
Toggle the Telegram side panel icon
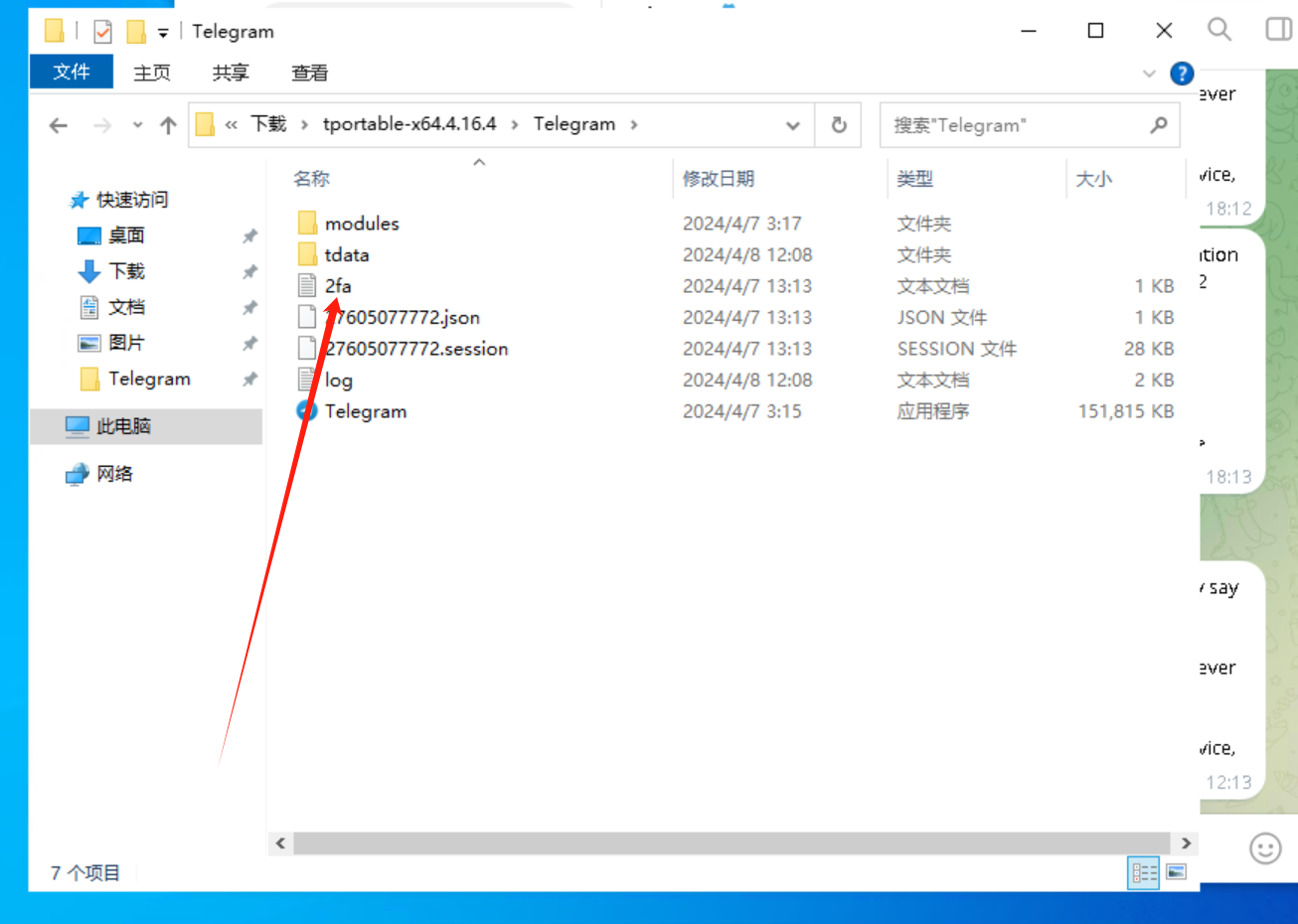point(1278,30)
